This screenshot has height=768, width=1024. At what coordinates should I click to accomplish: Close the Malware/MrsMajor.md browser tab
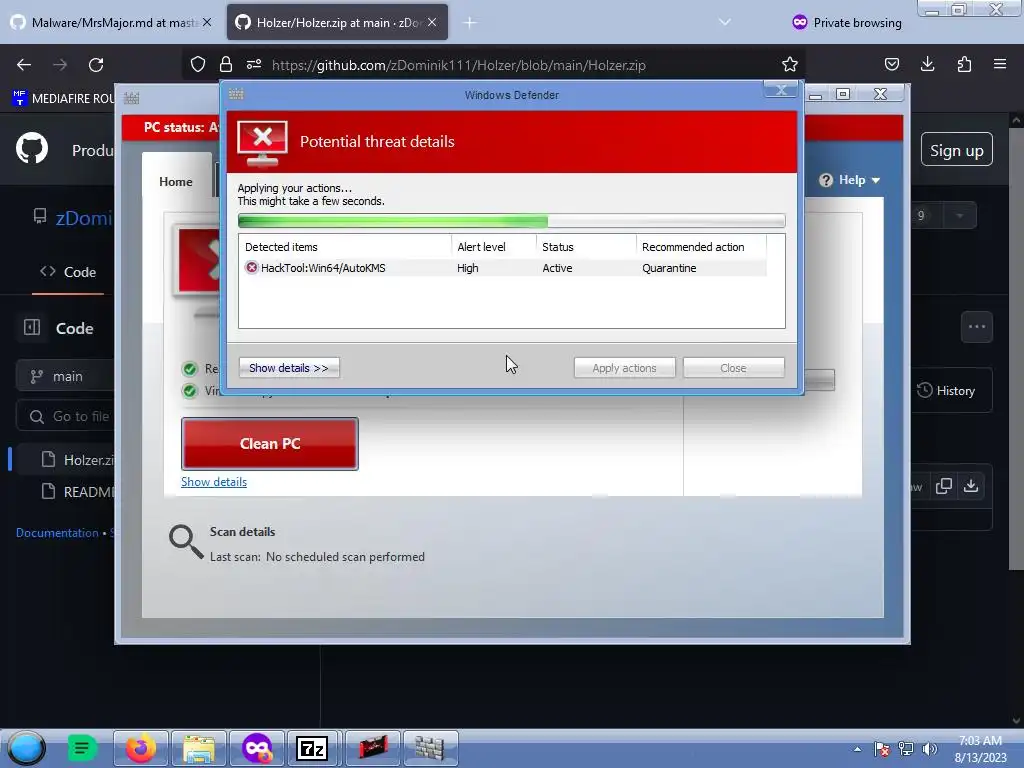point(207,22)
